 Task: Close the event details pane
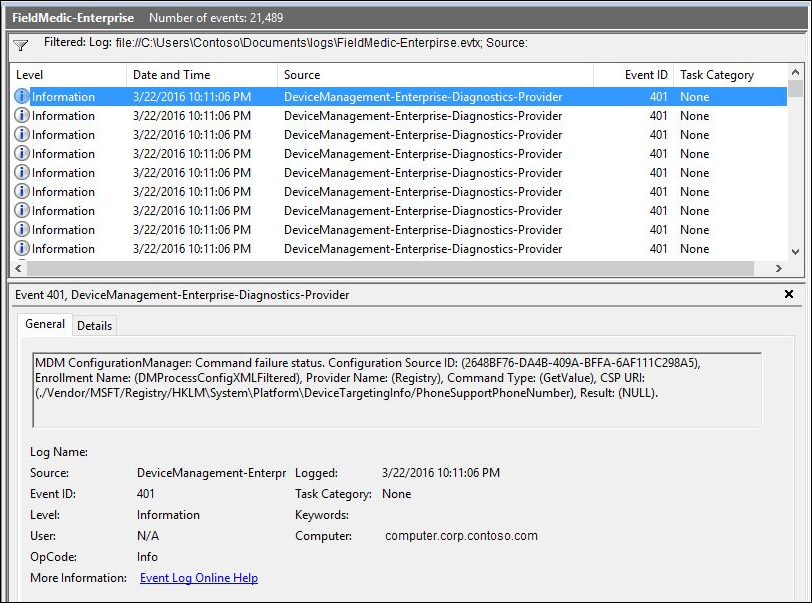tap(789, 295)
